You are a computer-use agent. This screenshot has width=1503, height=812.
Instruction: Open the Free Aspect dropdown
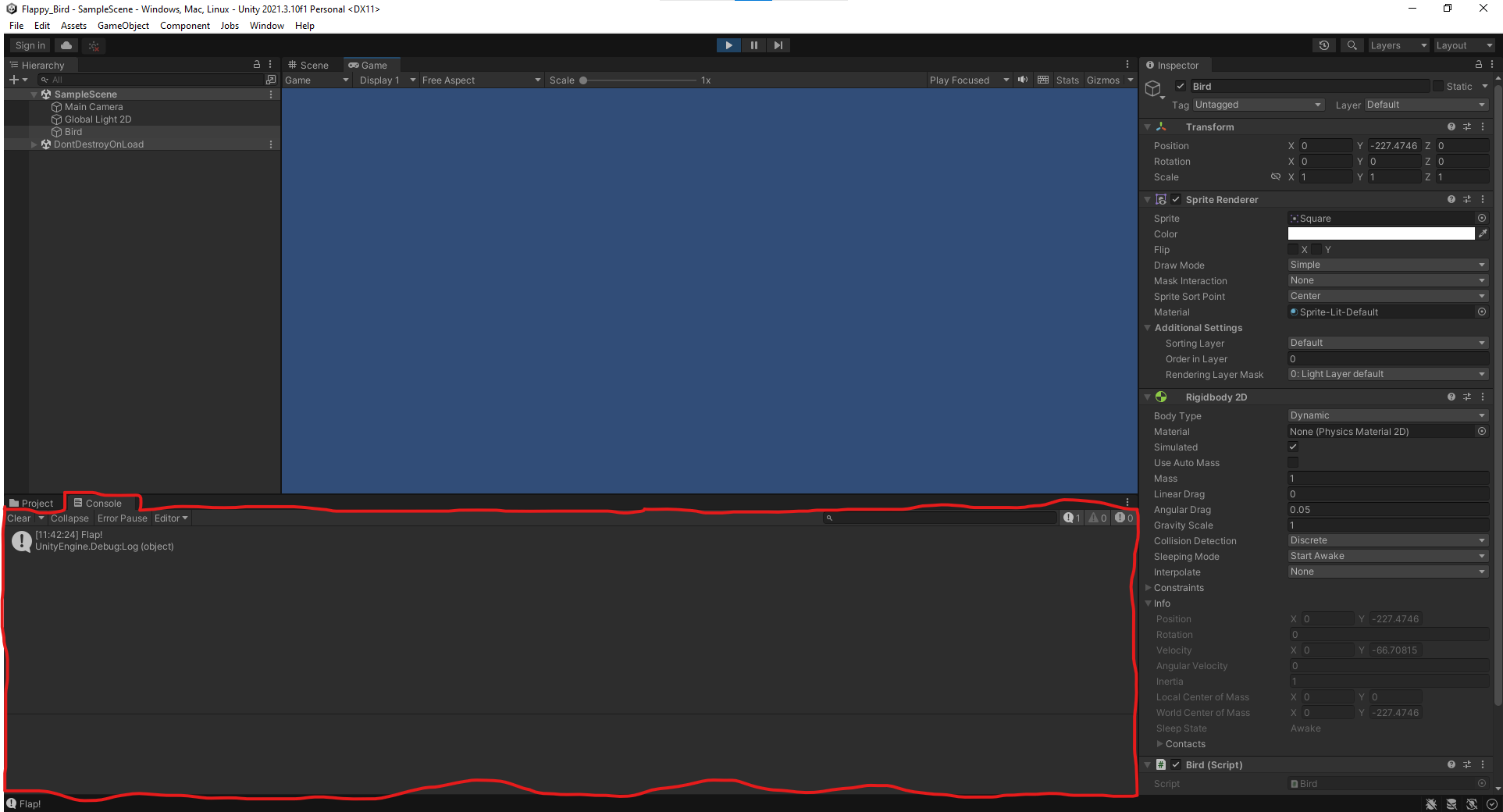click(x=481, y=80)
